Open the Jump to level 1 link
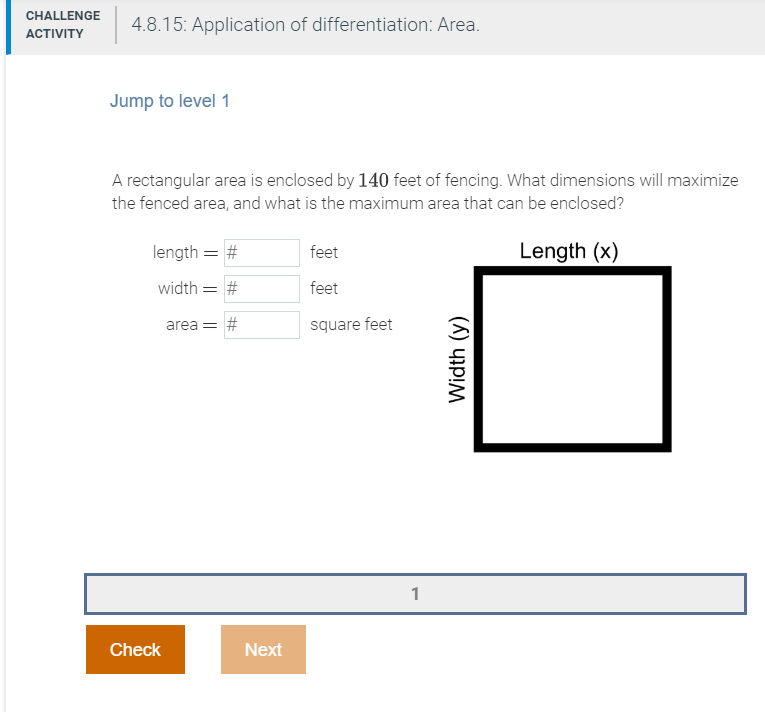Viewport: 765px width, 712px height. coord(169,101)
